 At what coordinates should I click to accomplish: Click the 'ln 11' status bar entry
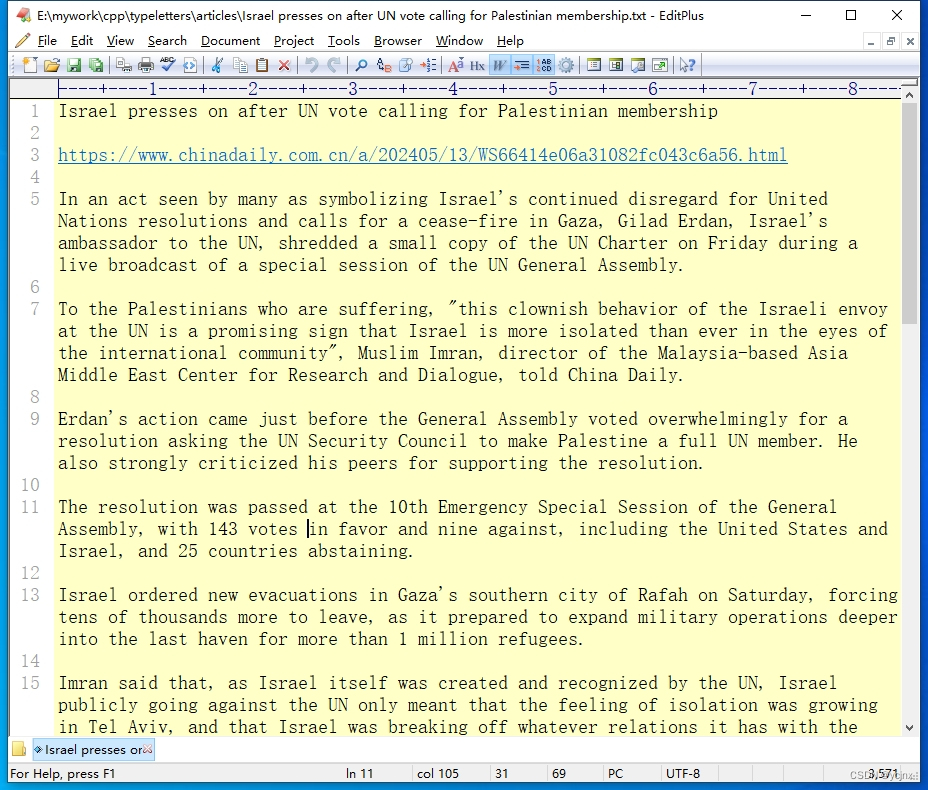click(x=360, y=773)
